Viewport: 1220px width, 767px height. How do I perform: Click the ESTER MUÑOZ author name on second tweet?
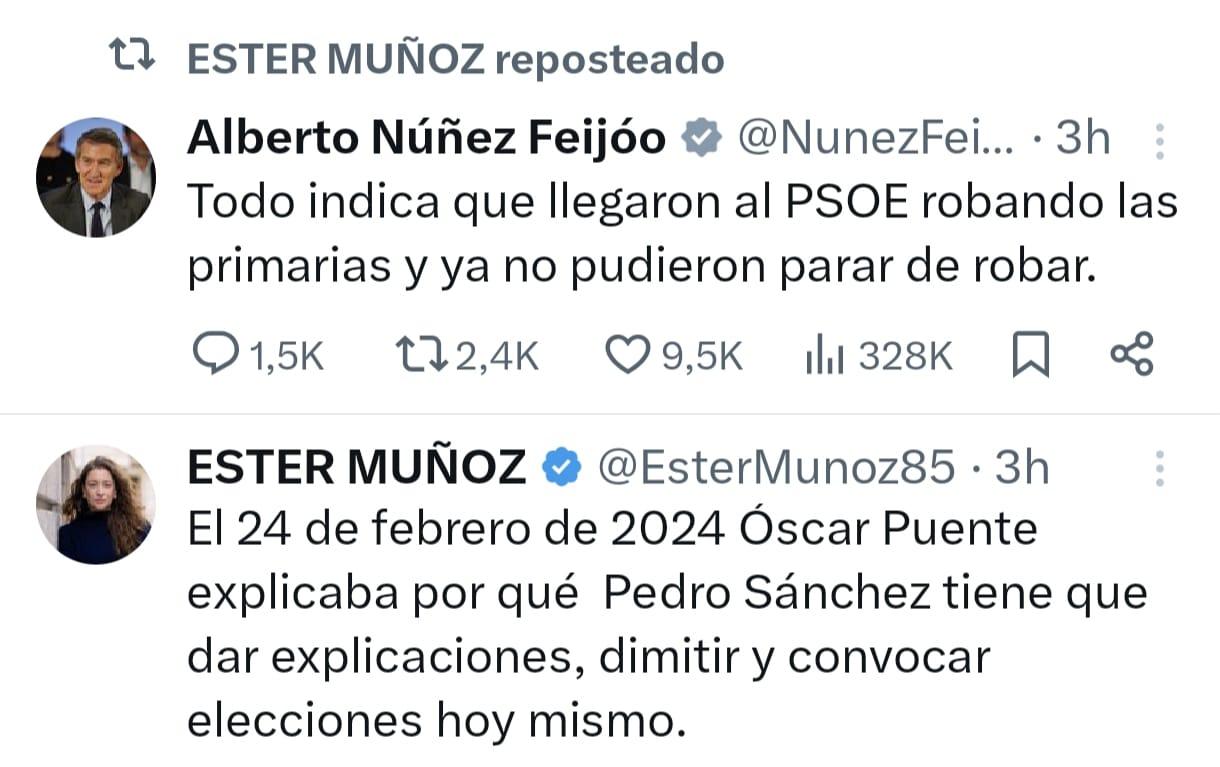coord(356,467)
